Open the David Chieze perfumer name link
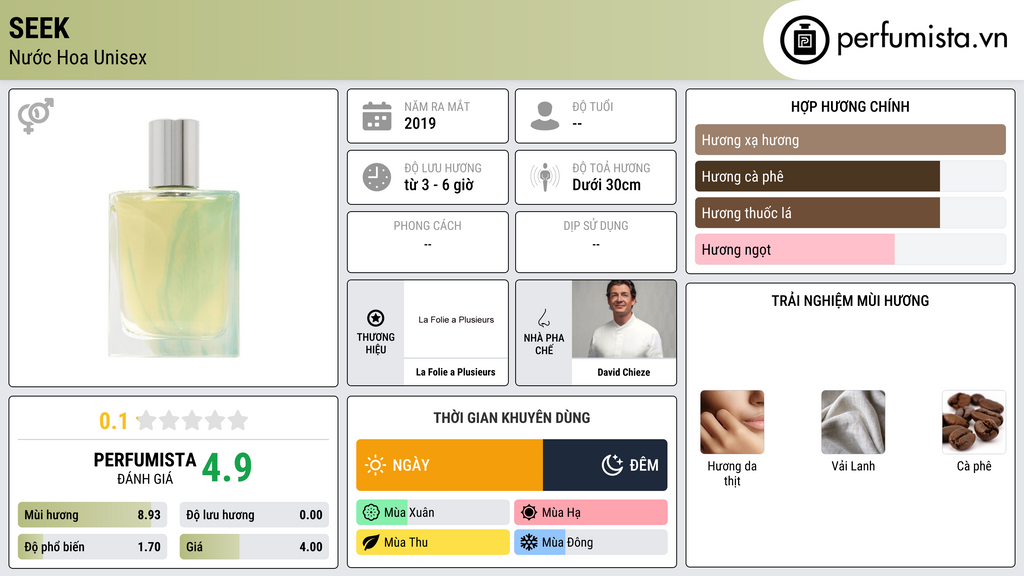 coord(624,372)
